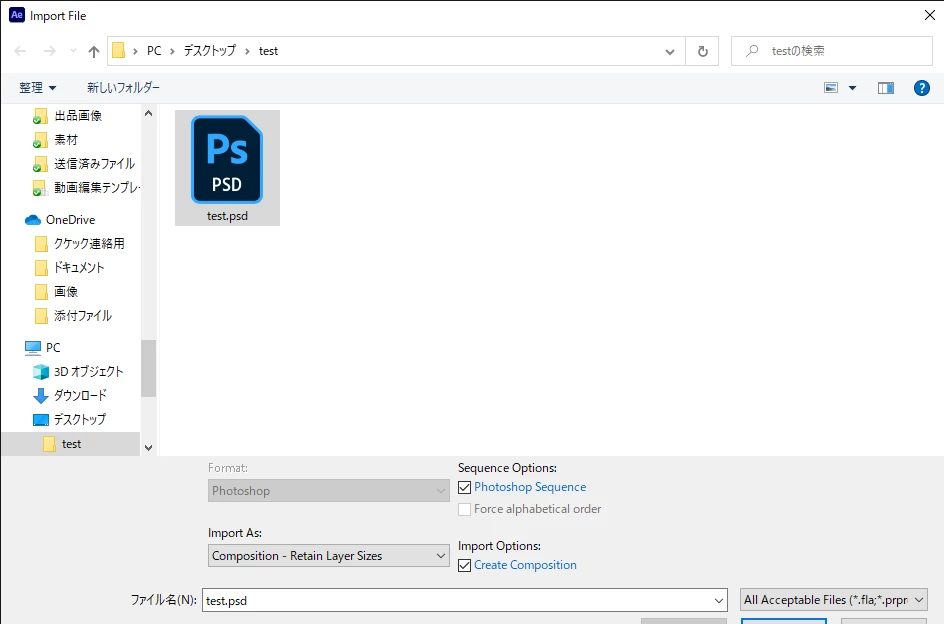The image size is (944, 624).
Task: Select デスクトップ in the navigation pane
Action: (x=79, y=420)
